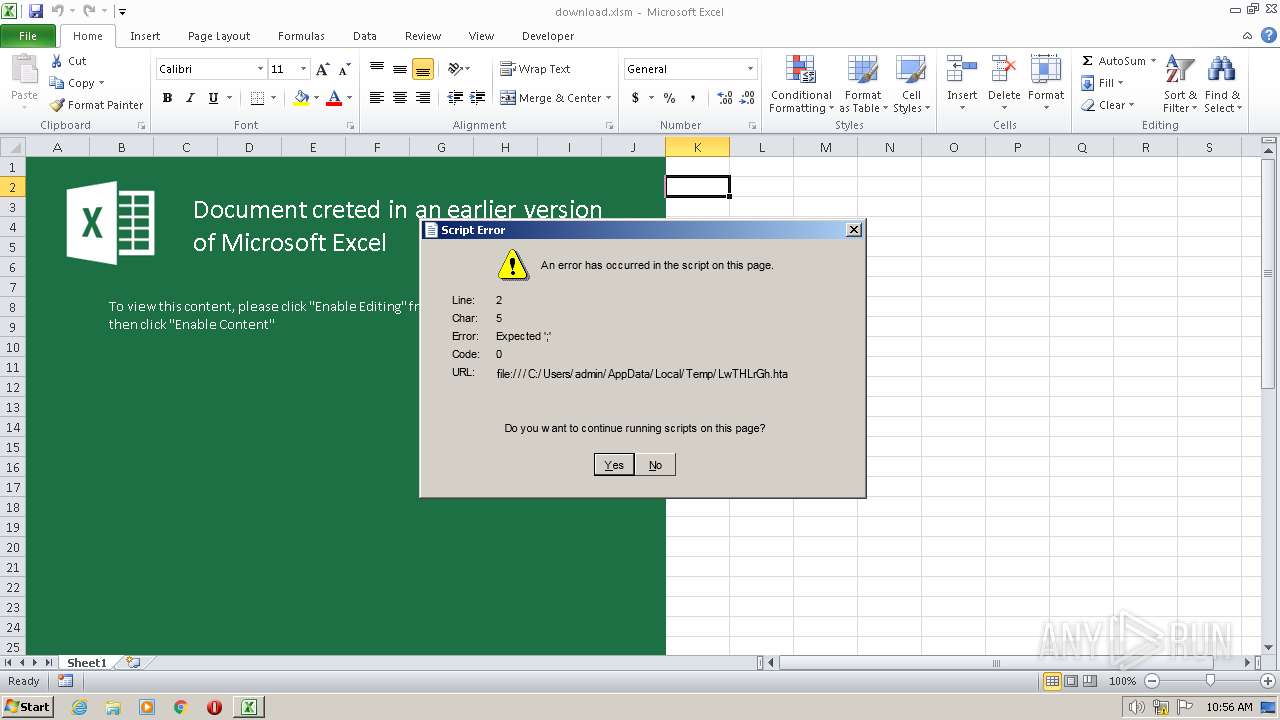Increase decimal places icon
The image size is (1280, 720).
point(725,98)
